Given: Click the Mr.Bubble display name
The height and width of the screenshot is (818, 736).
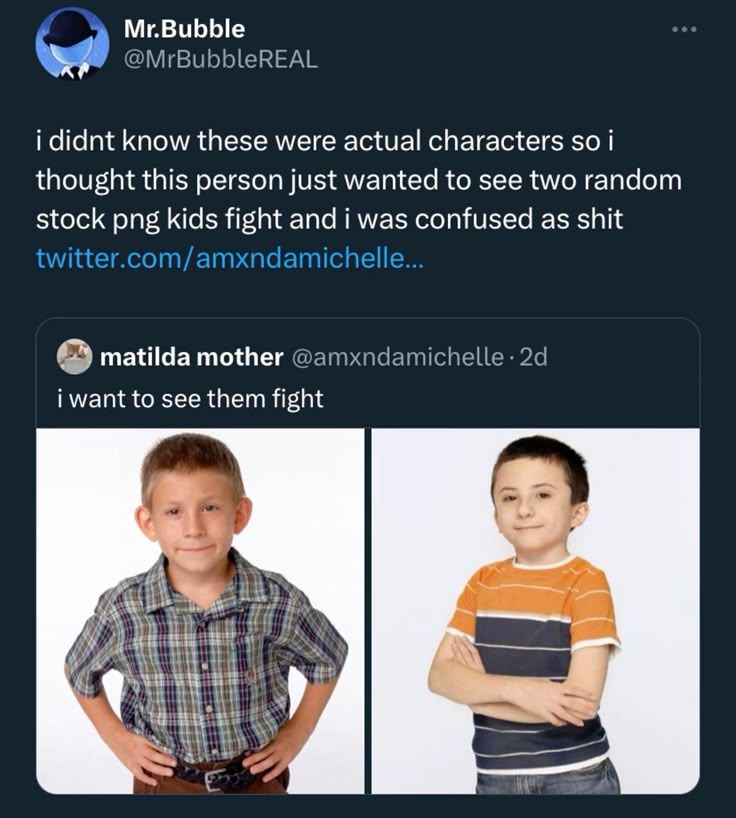Looking at the screenshot, I should pyautogui.click(x=184, y=29).
